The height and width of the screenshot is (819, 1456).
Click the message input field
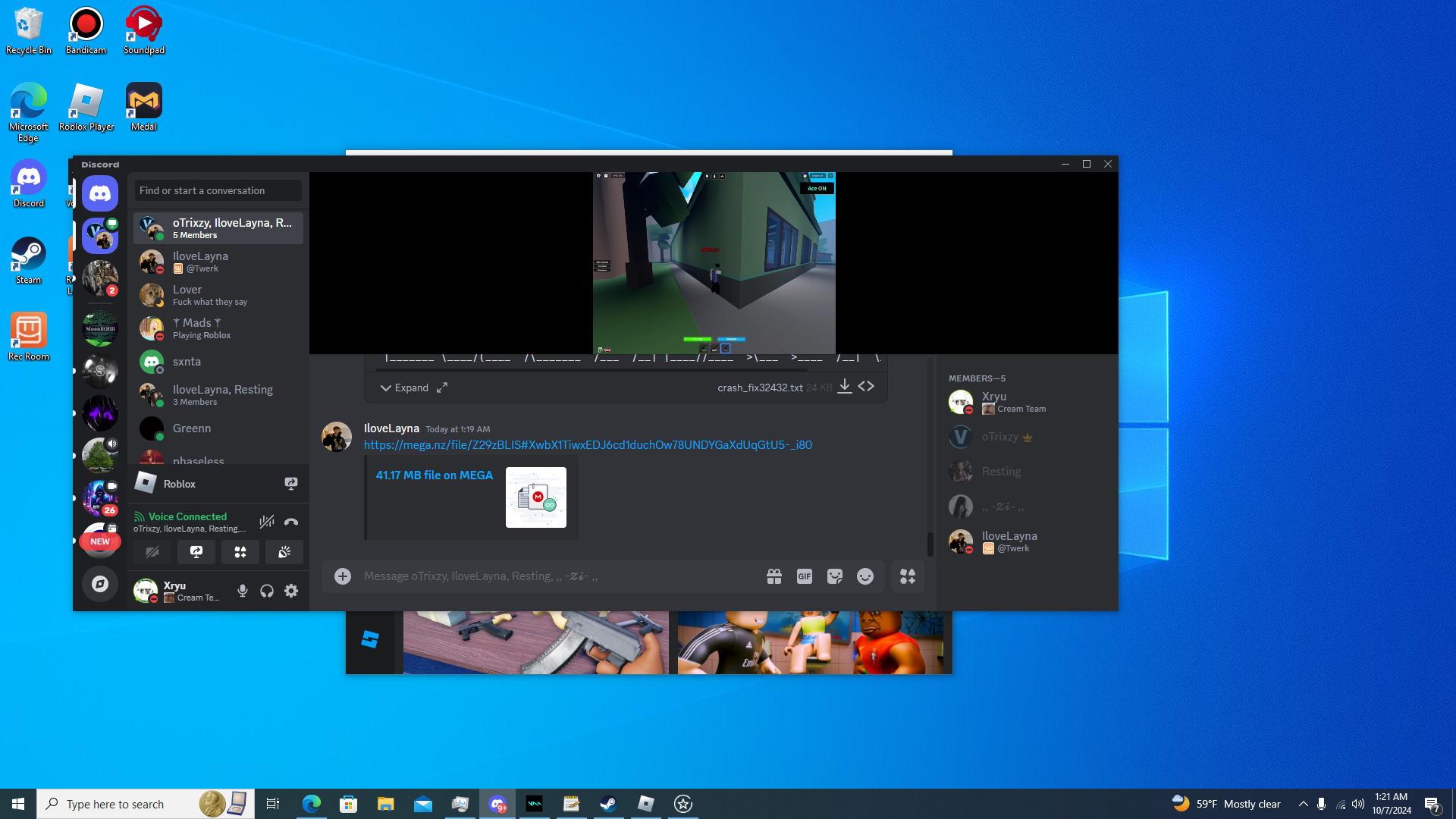(554, 576)
